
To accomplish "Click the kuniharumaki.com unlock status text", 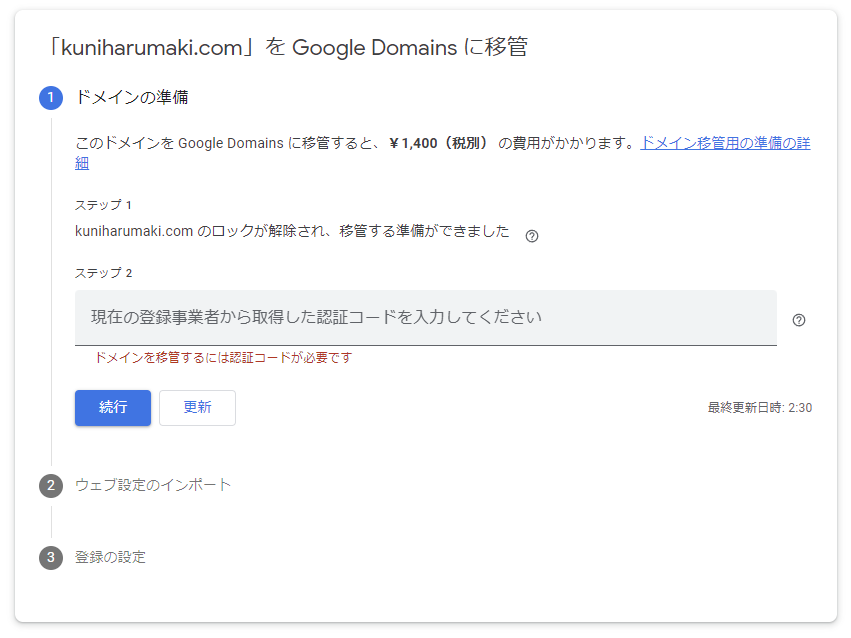I will tap(292, 231).
